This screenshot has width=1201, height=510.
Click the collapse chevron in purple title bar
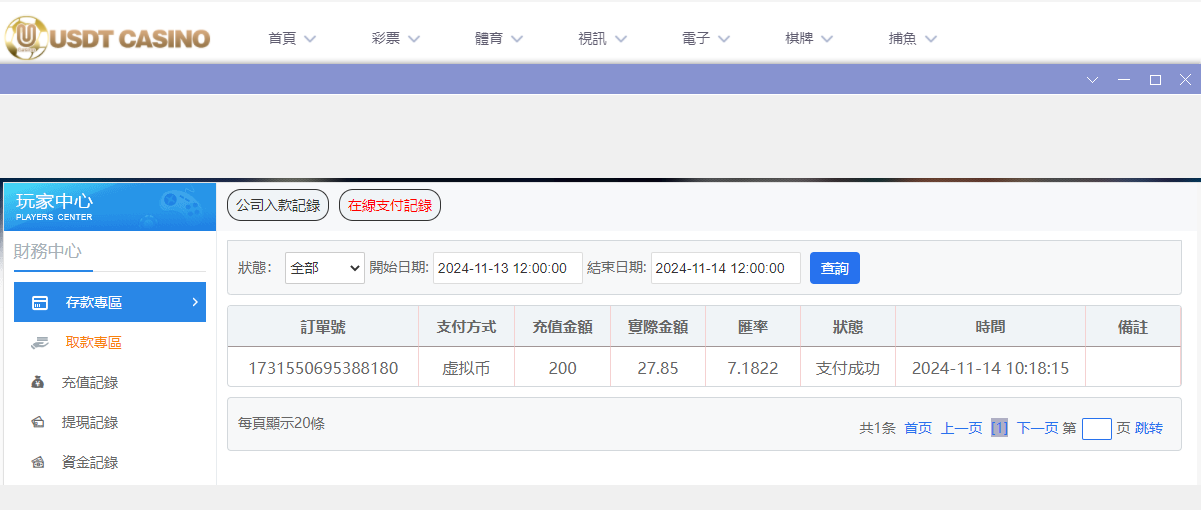pos(1093,80)
